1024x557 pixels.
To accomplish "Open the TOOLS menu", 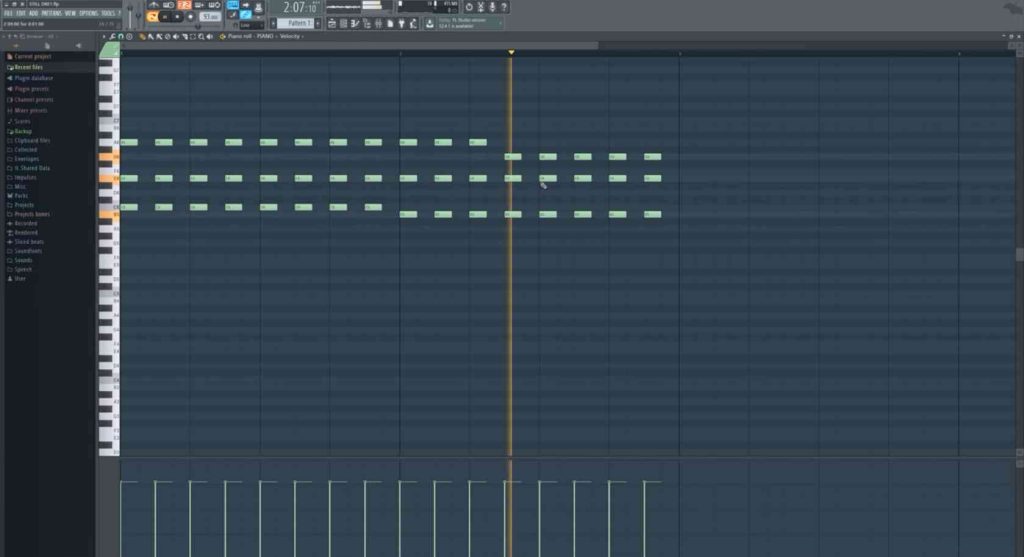I will [108, 13].
